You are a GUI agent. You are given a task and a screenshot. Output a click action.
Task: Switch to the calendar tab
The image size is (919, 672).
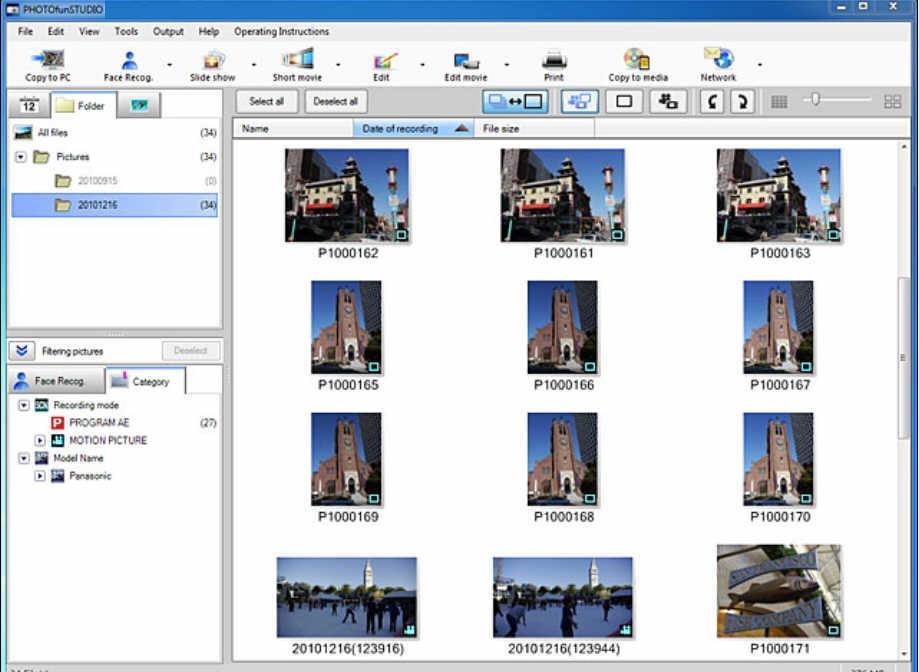click(29, 105)
